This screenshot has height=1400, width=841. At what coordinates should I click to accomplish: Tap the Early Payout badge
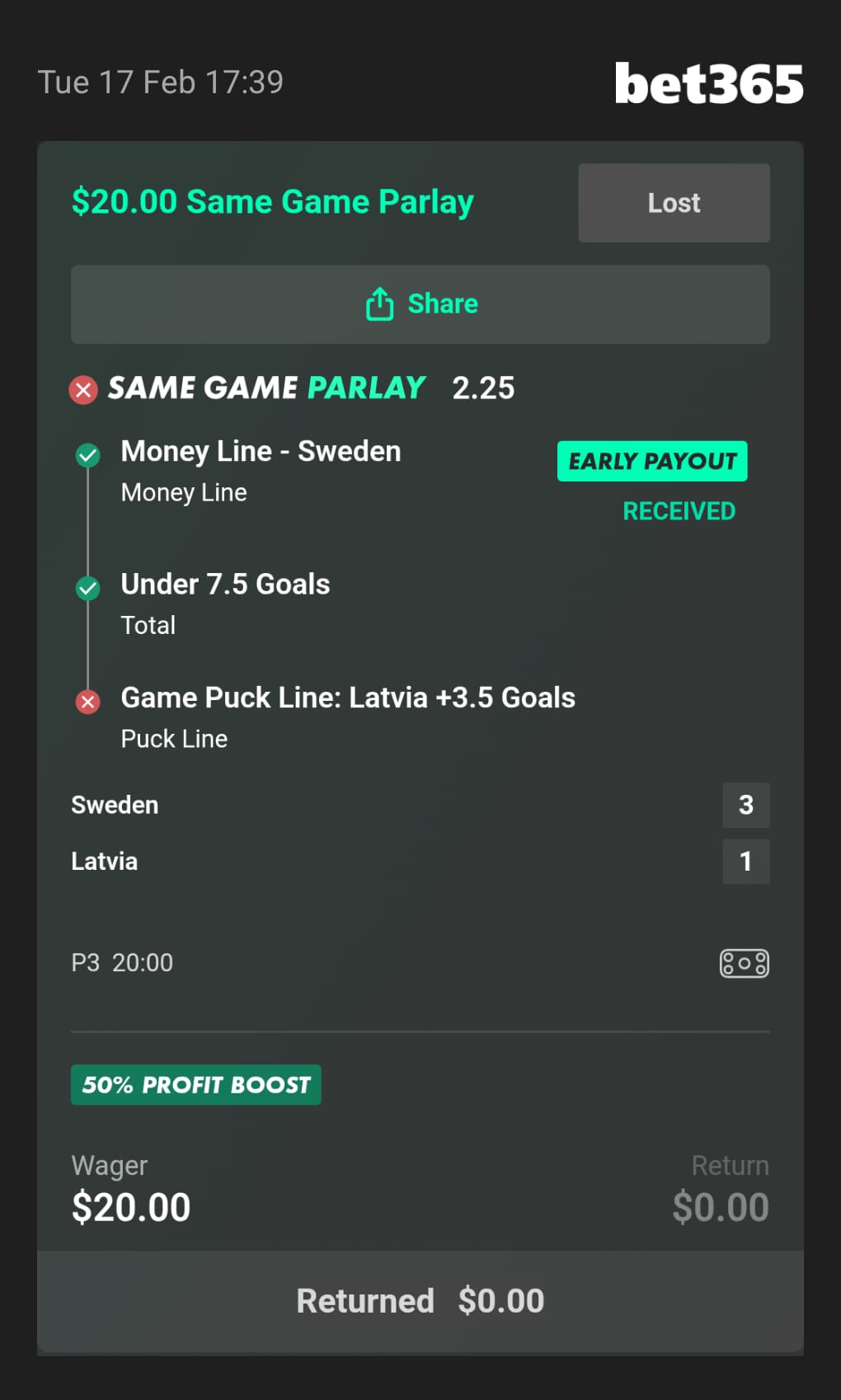[x=652, y=461]
